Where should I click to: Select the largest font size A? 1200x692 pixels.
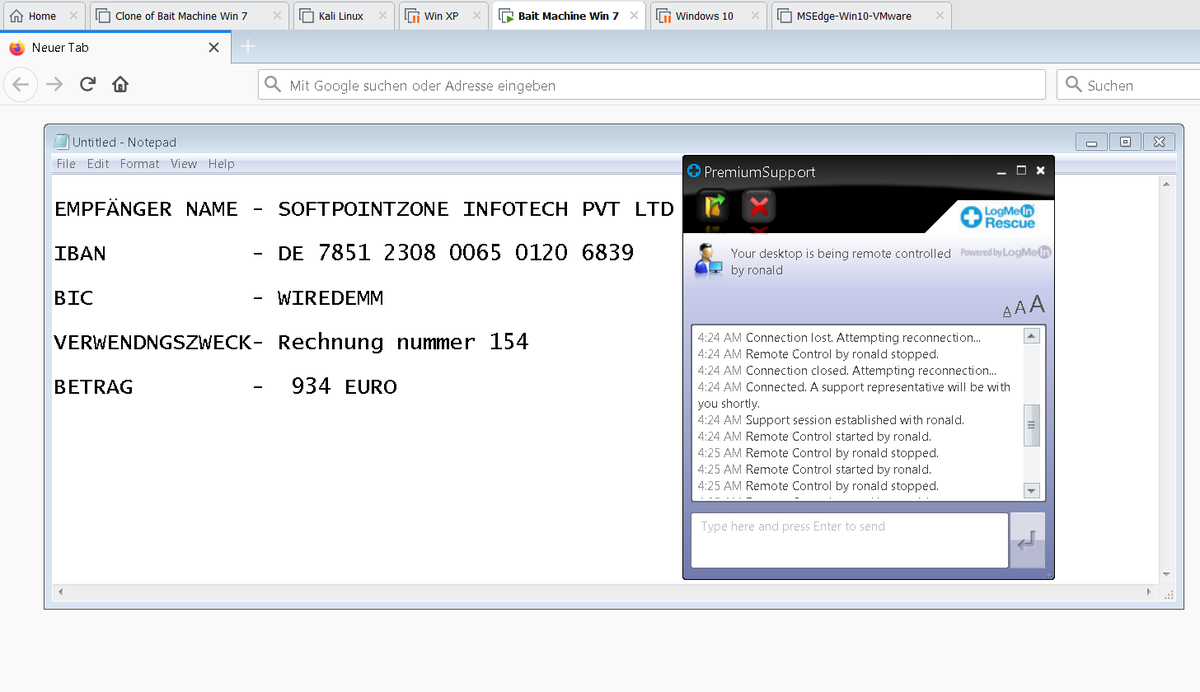click(1037, 305)
